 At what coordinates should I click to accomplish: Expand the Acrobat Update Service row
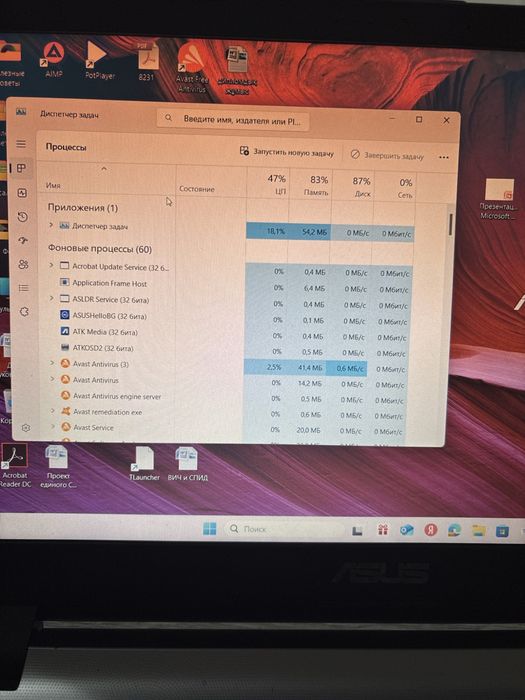click(x=51, y=265)
